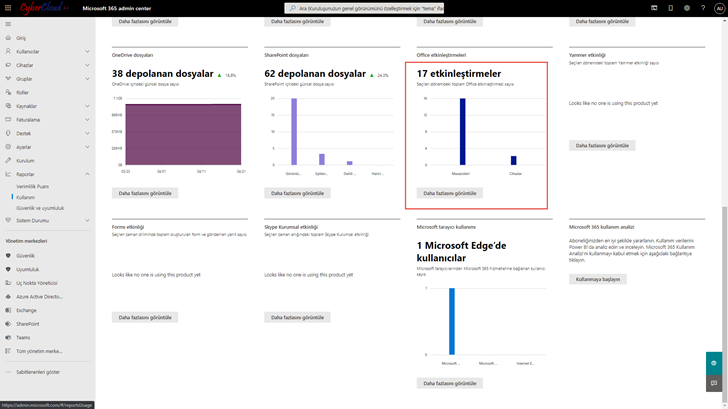Expand the Cihazlar chevron
Screen dimensions: 728x409
coord(87,65)
